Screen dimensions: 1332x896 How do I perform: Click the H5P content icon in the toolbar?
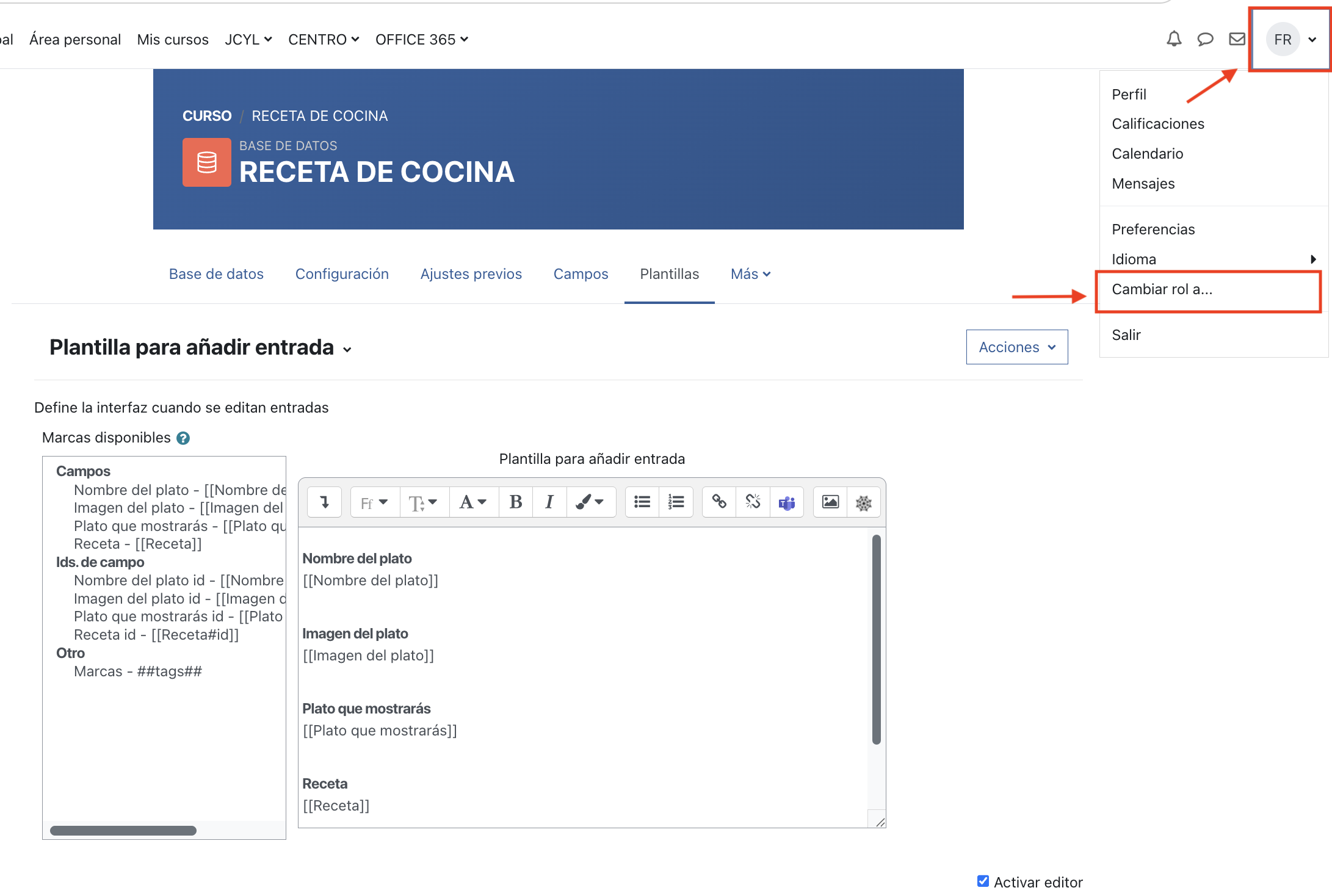click(x=864, y=502)
